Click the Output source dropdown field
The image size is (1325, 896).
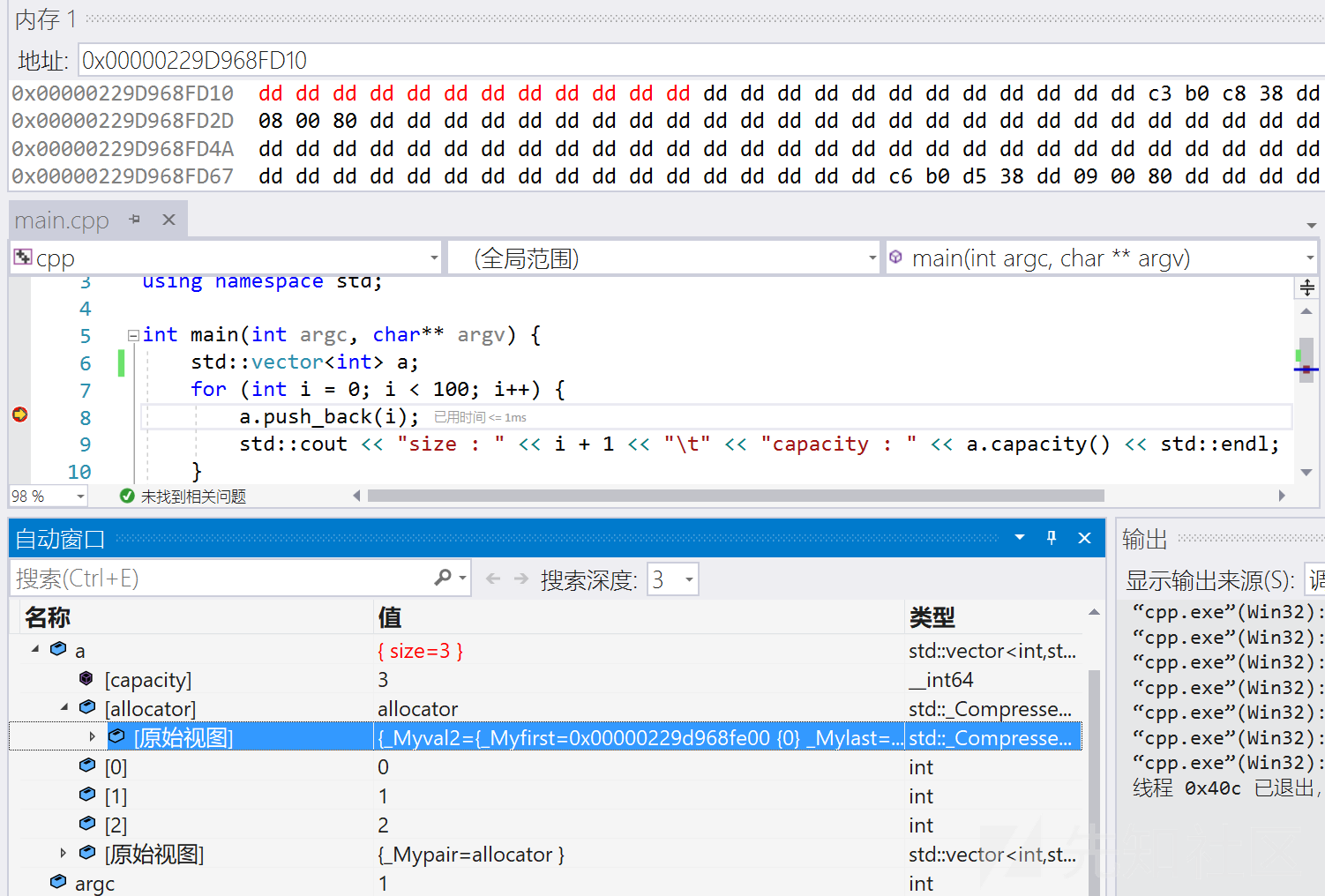point(1314,579)
